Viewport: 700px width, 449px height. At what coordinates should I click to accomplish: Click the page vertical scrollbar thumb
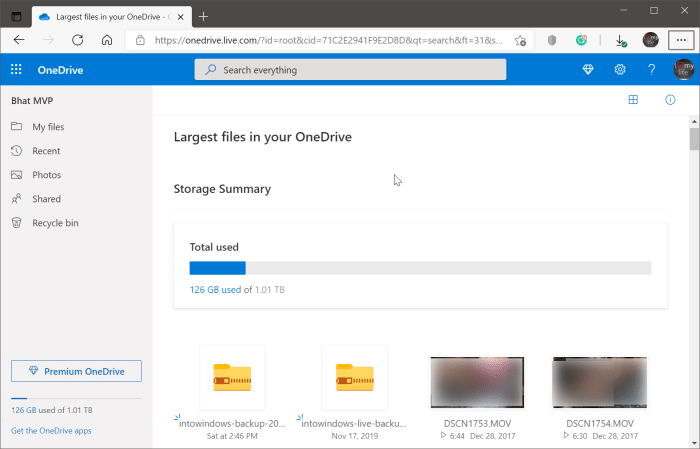coord(694,139)
